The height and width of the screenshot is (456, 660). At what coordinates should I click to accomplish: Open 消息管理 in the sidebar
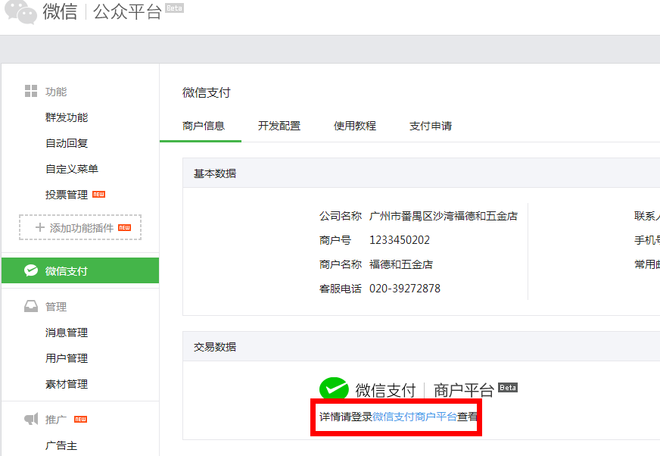(x=67, y=333)
